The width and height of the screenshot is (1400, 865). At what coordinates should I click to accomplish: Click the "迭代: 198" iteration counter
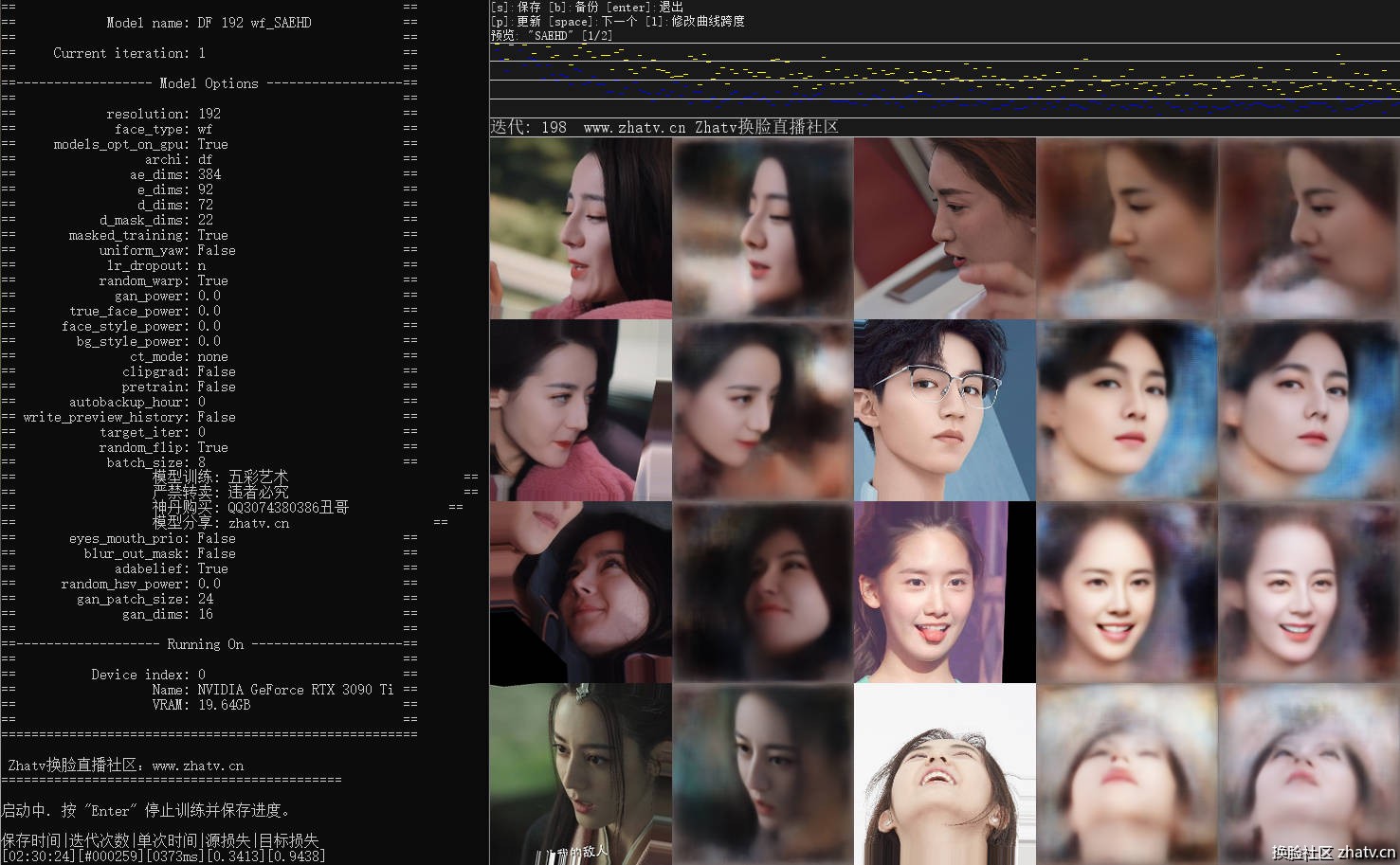pos(528,127)
